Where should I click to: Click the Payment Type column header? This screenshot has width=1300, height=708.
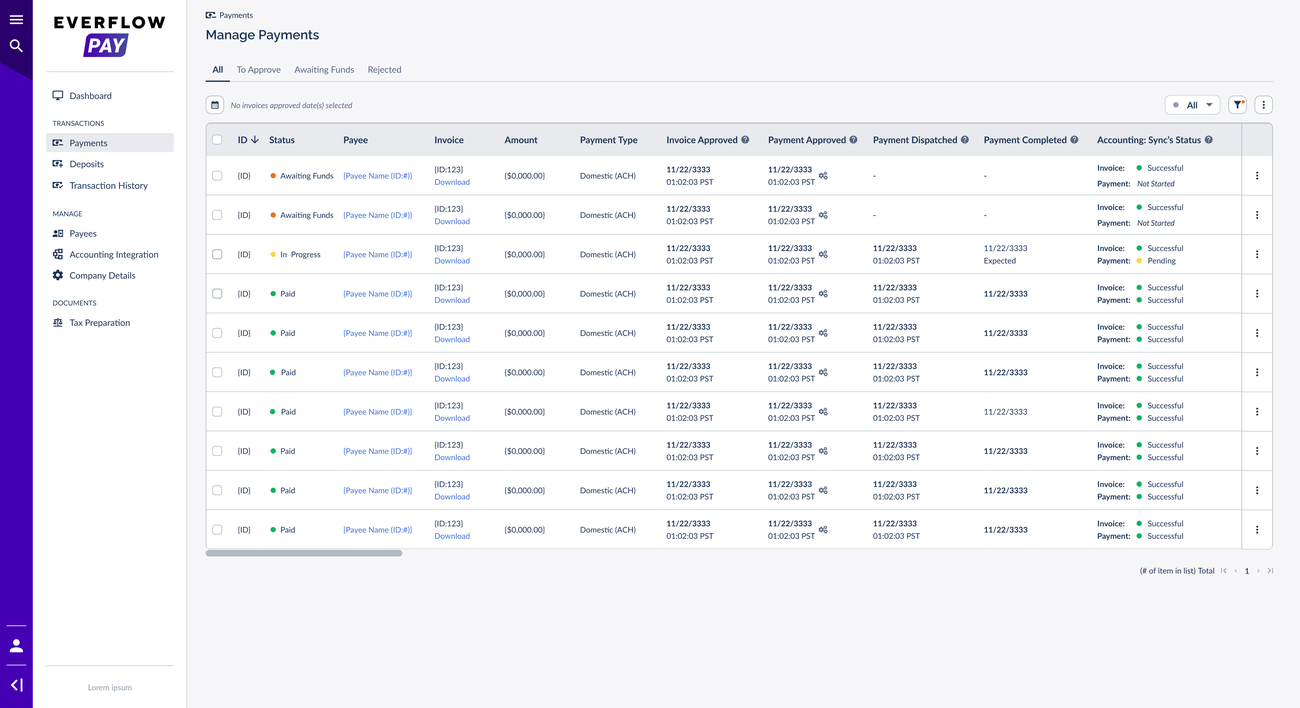click(x=609, y=140)
